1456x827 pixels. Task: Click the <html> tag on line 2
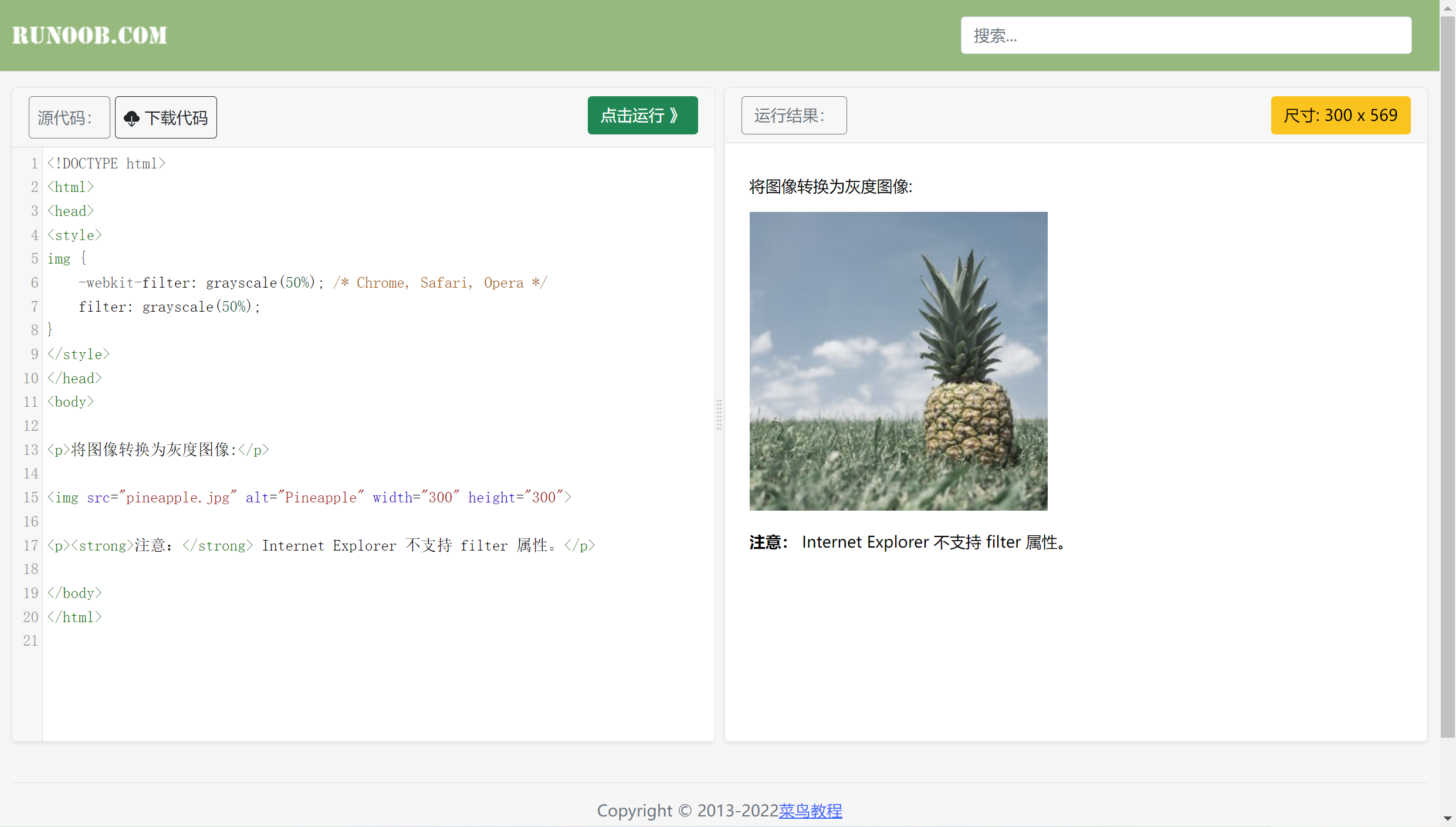[x=70, y=187]
